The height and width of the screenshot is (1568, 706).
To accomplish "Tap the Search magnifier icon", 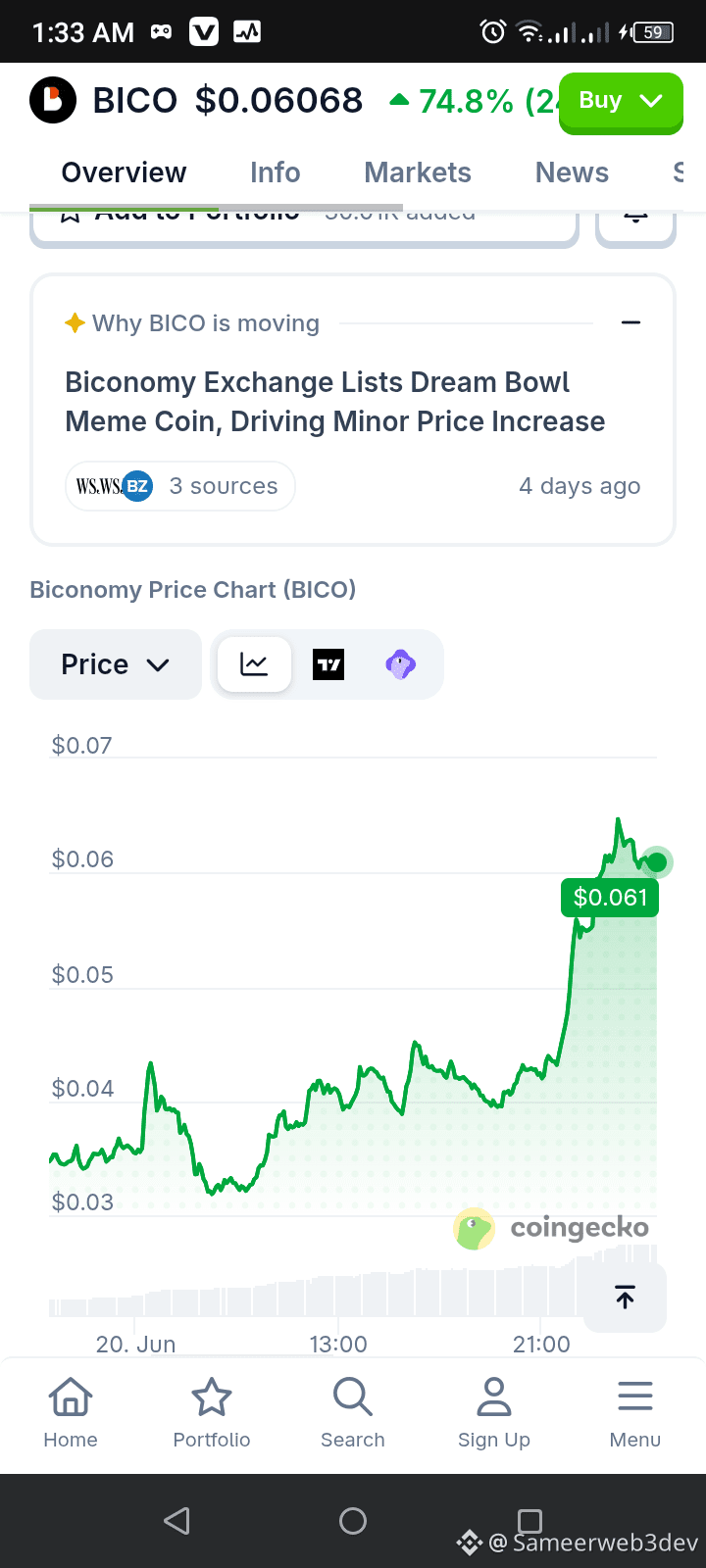I will click(353, 1396).
